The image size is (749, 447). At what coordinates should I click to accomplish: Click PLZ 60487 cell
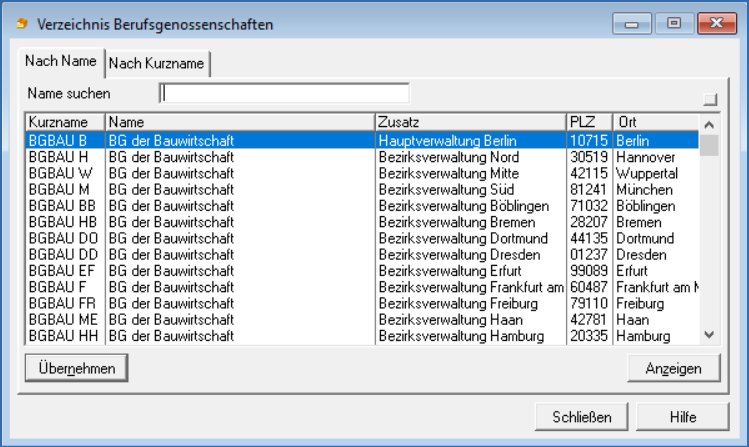coord(589,287)
